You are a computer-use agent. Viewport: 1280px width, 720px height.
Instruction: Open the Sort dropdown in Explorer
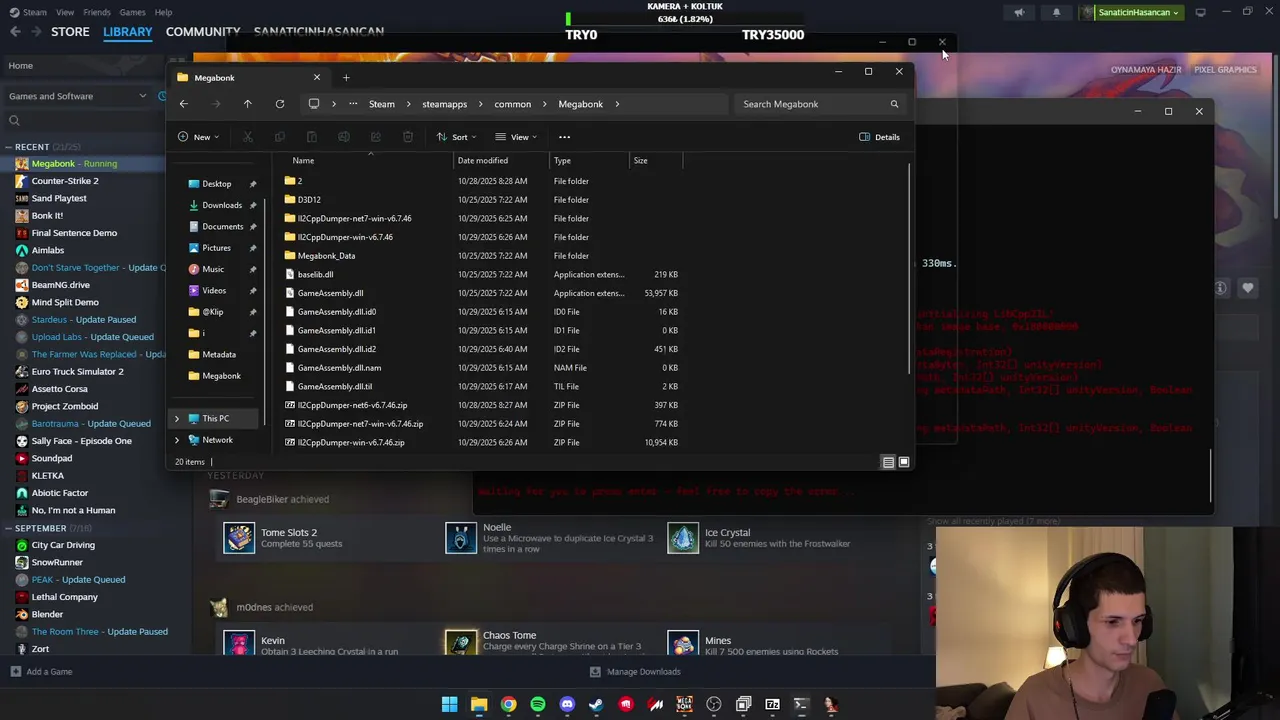456,137
